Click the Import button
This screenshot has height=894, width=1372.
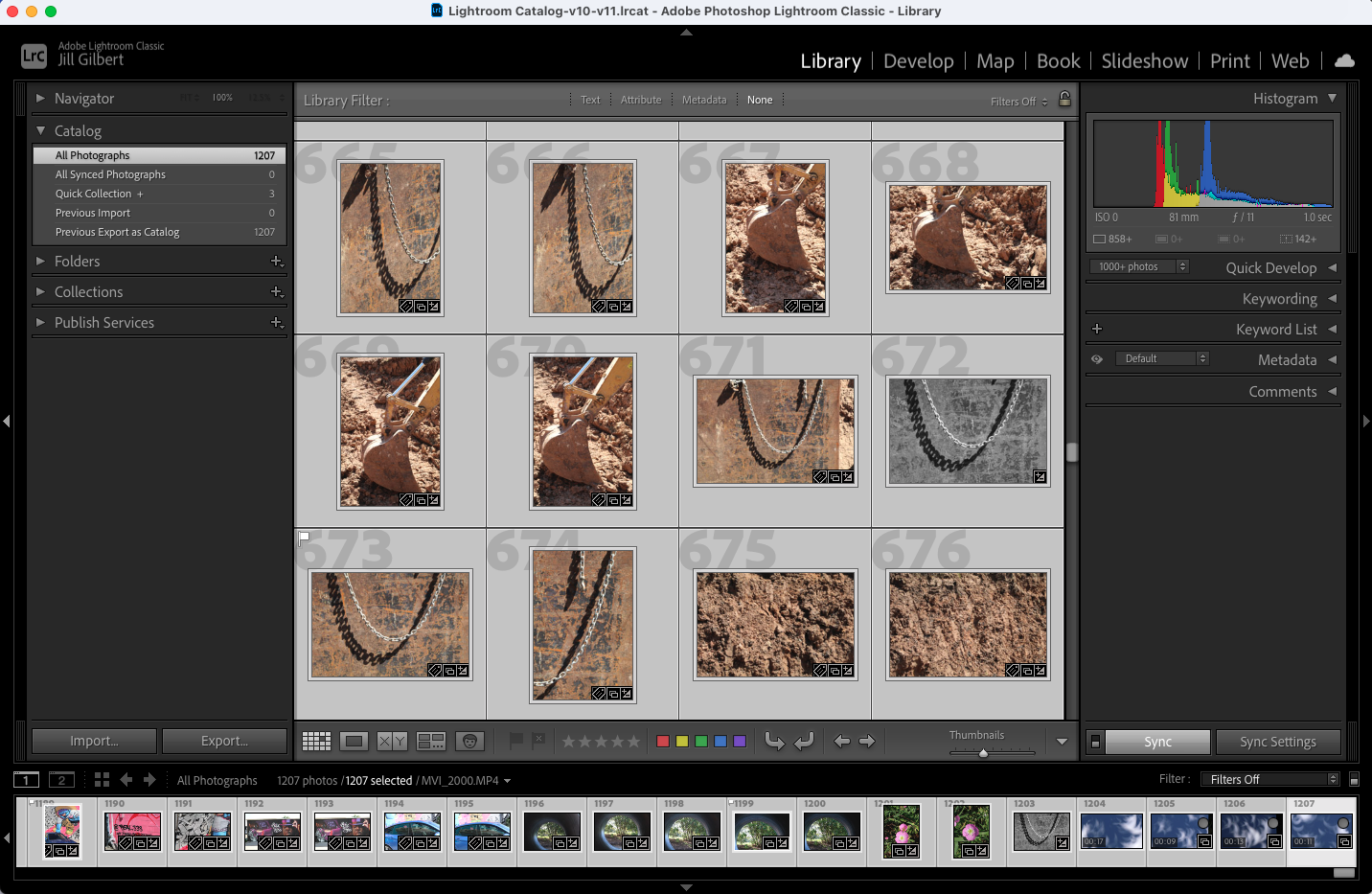[93, 741]
